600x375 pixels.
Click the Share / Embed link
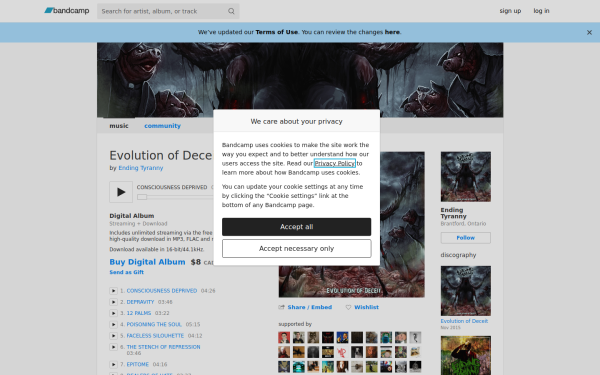click(x=310, y=307)
